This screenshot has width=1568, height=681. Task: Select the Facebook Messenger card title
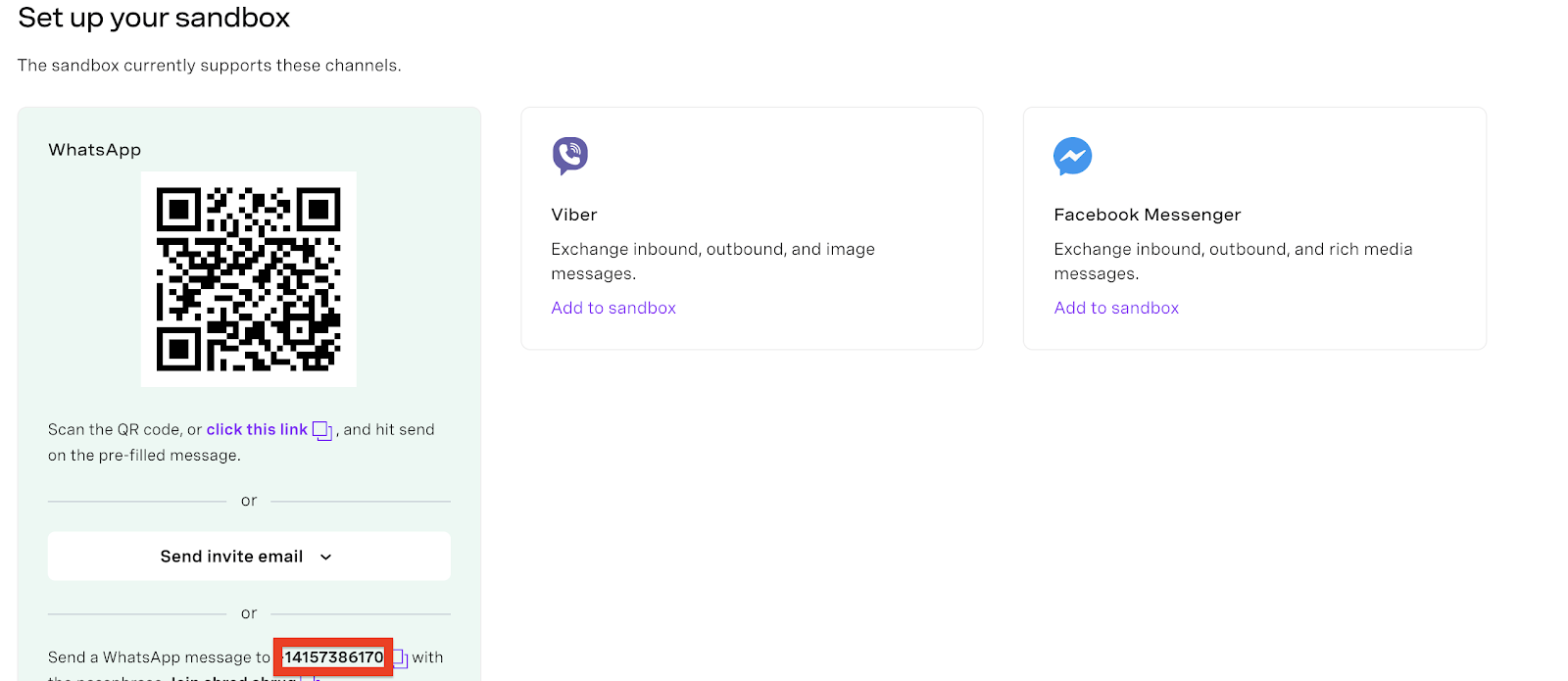[x=1148, y=215]
